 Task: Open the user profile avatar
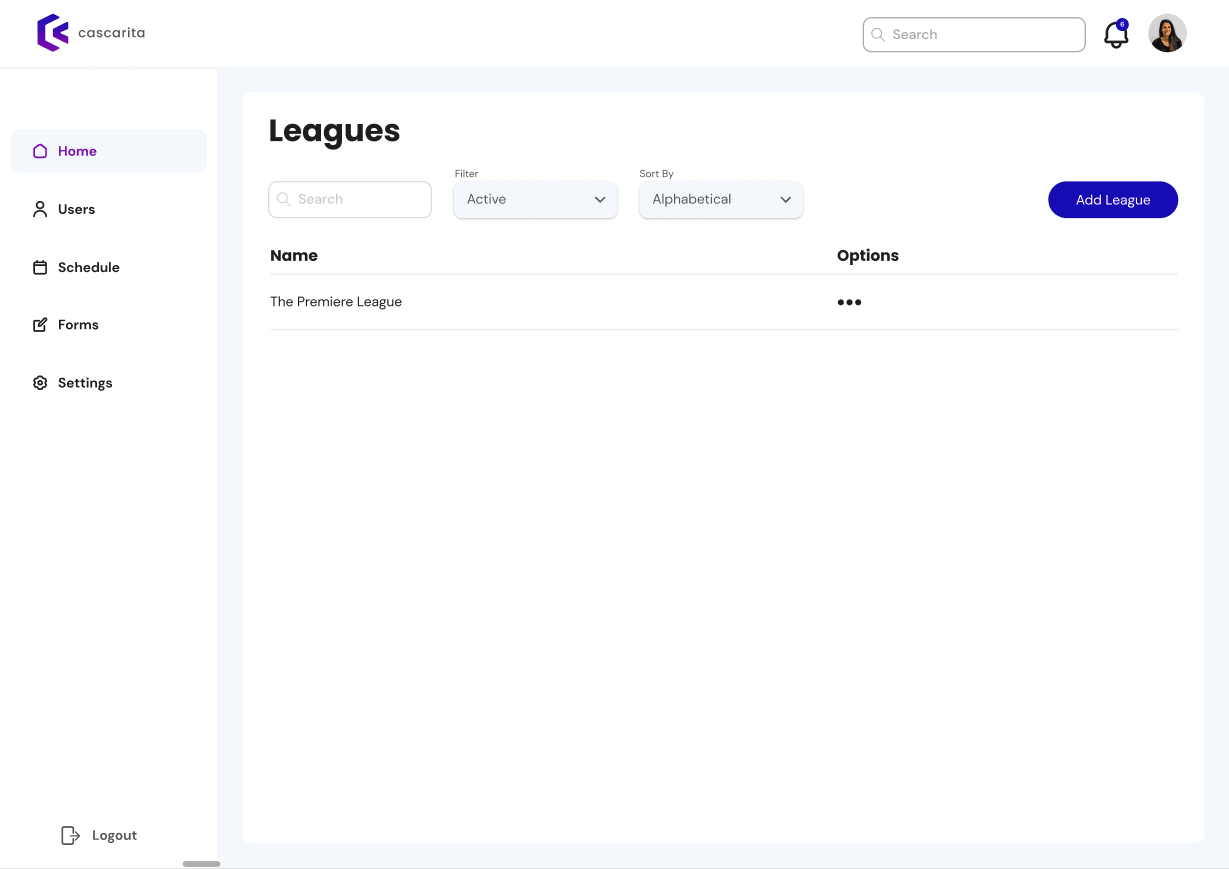[1167, 34]
